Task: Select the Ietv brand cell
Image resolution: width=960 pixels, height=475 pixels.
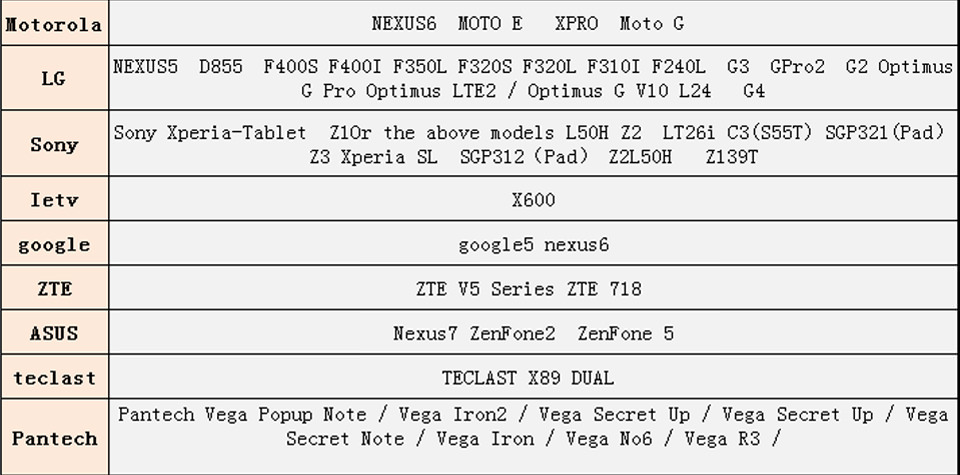Action: tap(54, 200)
